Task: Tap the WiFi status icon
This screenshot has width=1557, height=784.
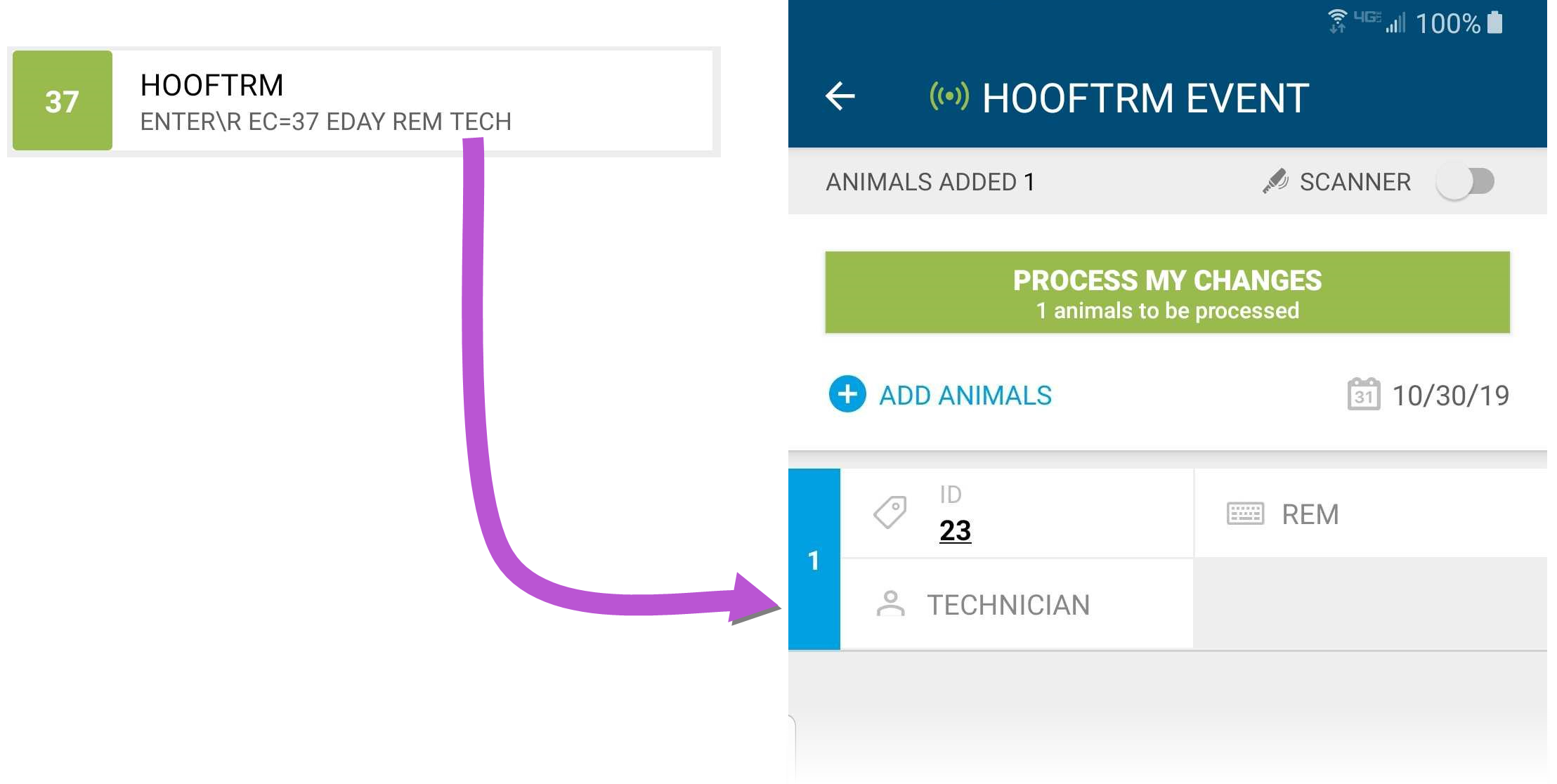Action: click(1337, 22)
